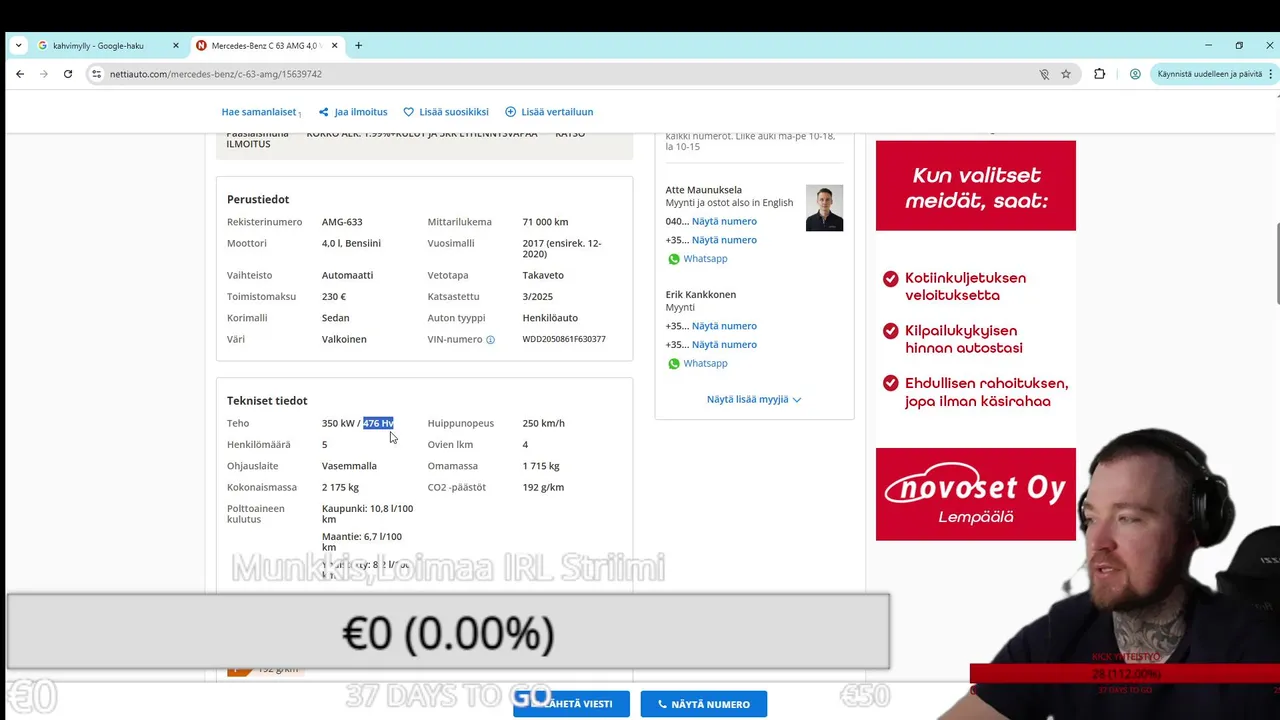Click the top speed value 250 km/h

click(543, 423)
